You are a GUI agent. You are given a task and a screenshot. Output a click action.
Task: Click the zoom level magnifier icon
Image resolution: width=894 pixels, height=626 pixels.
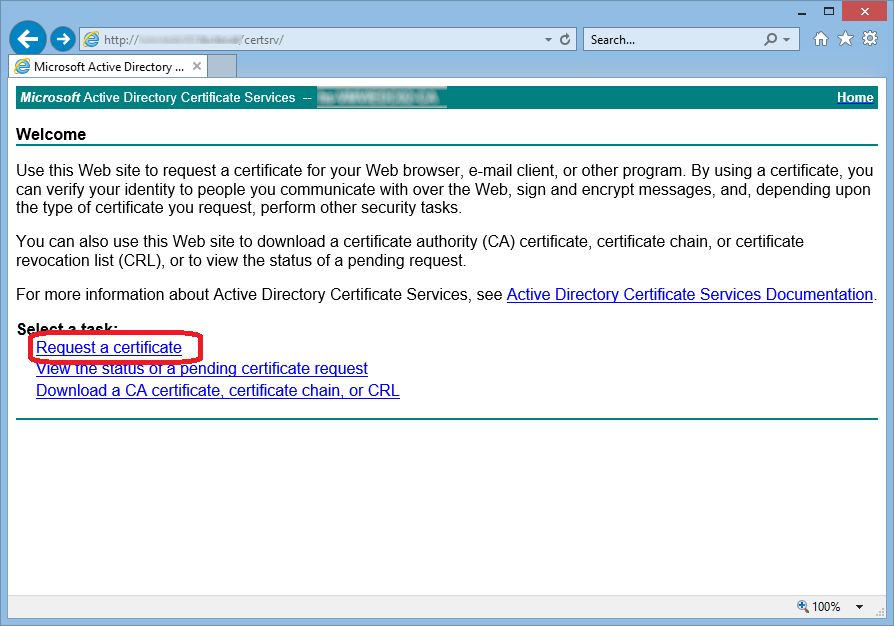802,606
